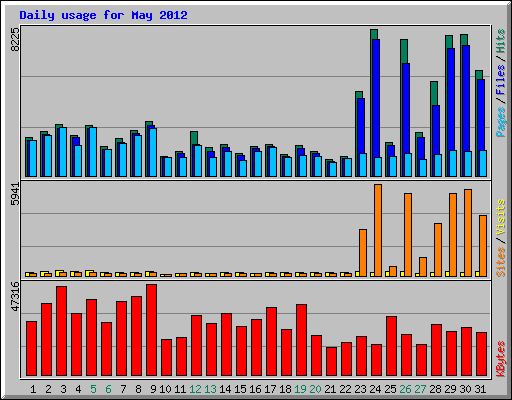Screen dimensions: 512x400
Task: Click the 47316 axis value
Action: [x=15, y=296]
